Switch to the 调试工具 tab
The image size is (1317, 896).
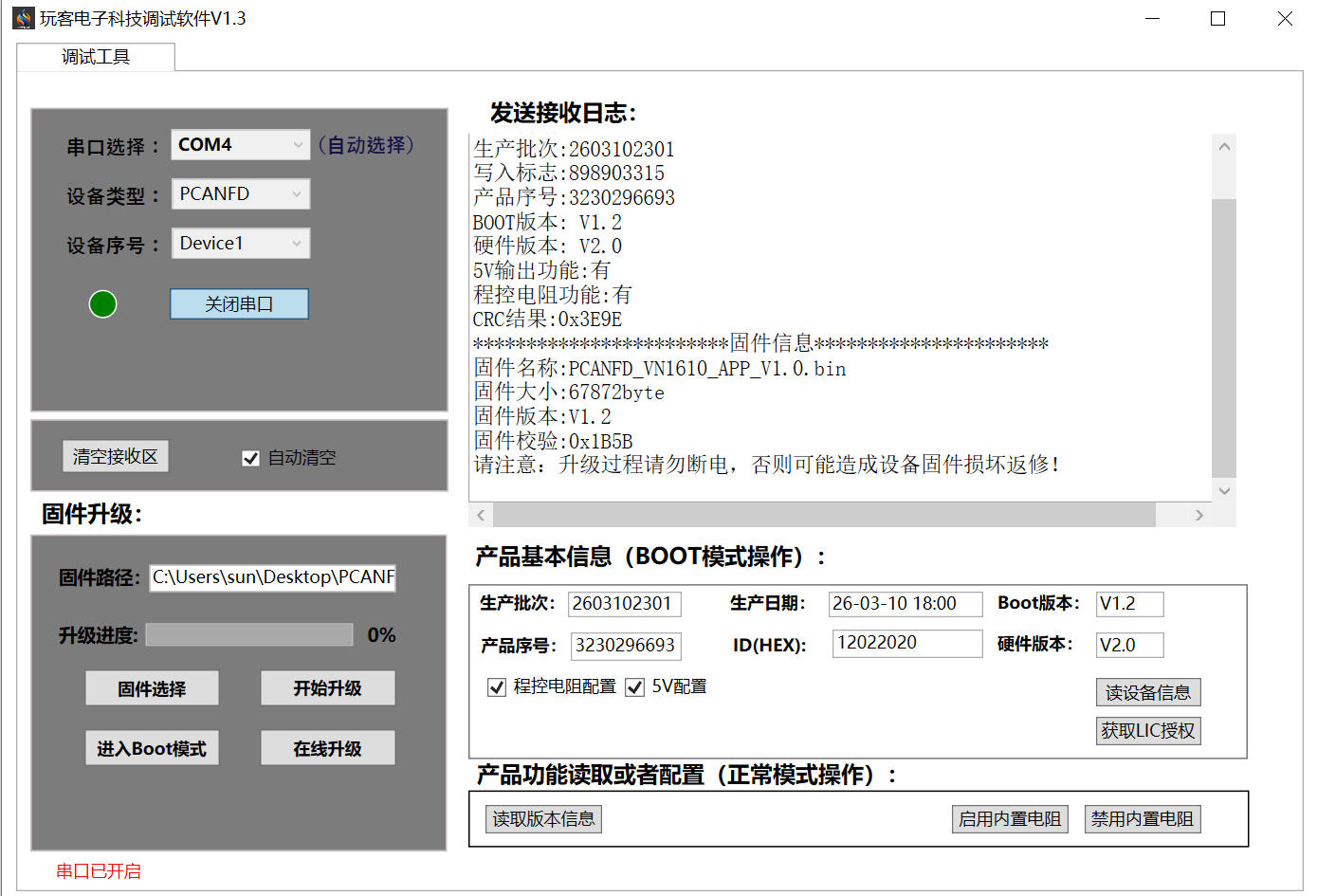(x=96, y=57)
